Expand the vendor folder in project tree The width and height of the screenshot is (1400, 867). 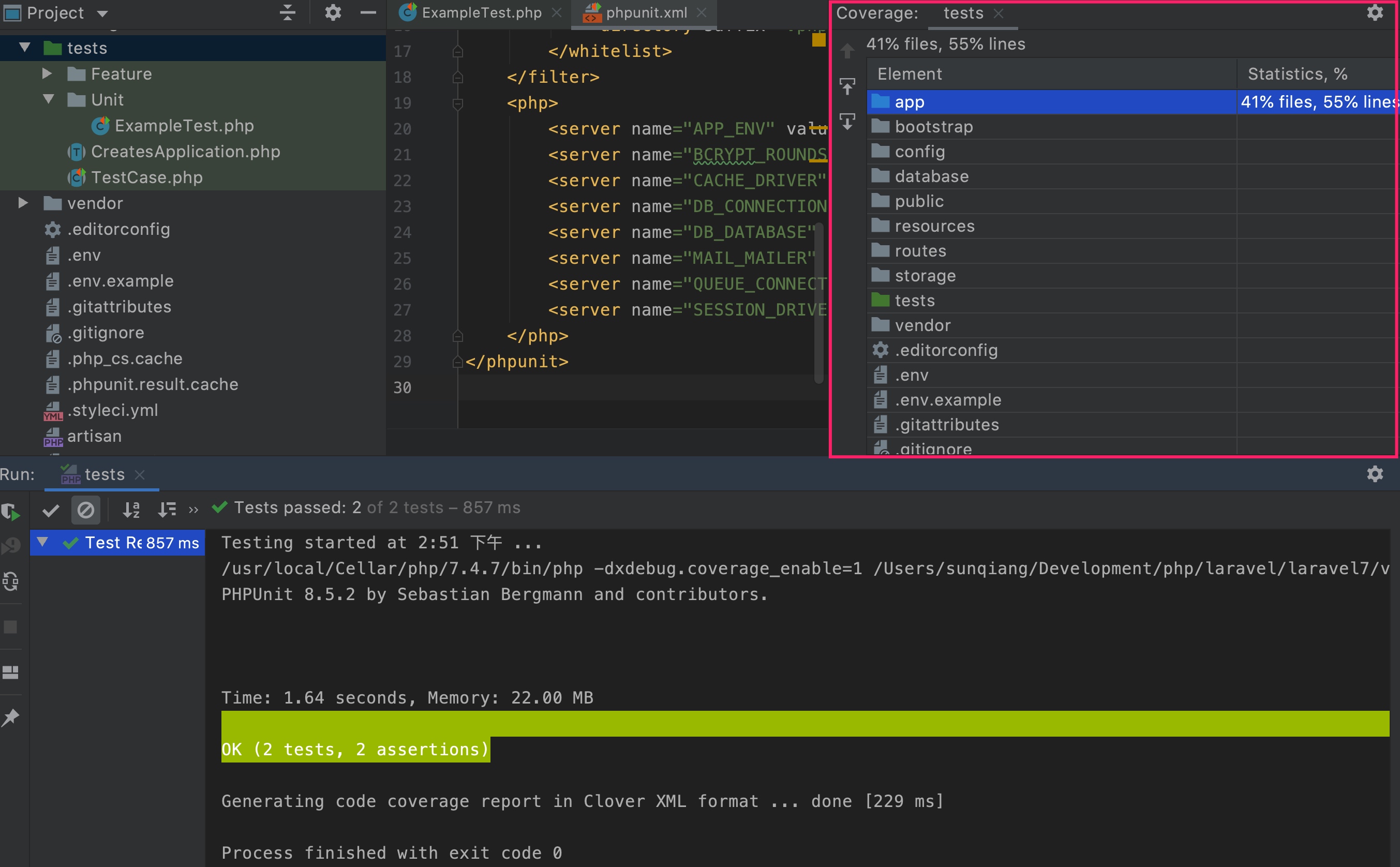click(x=23, y=202)
